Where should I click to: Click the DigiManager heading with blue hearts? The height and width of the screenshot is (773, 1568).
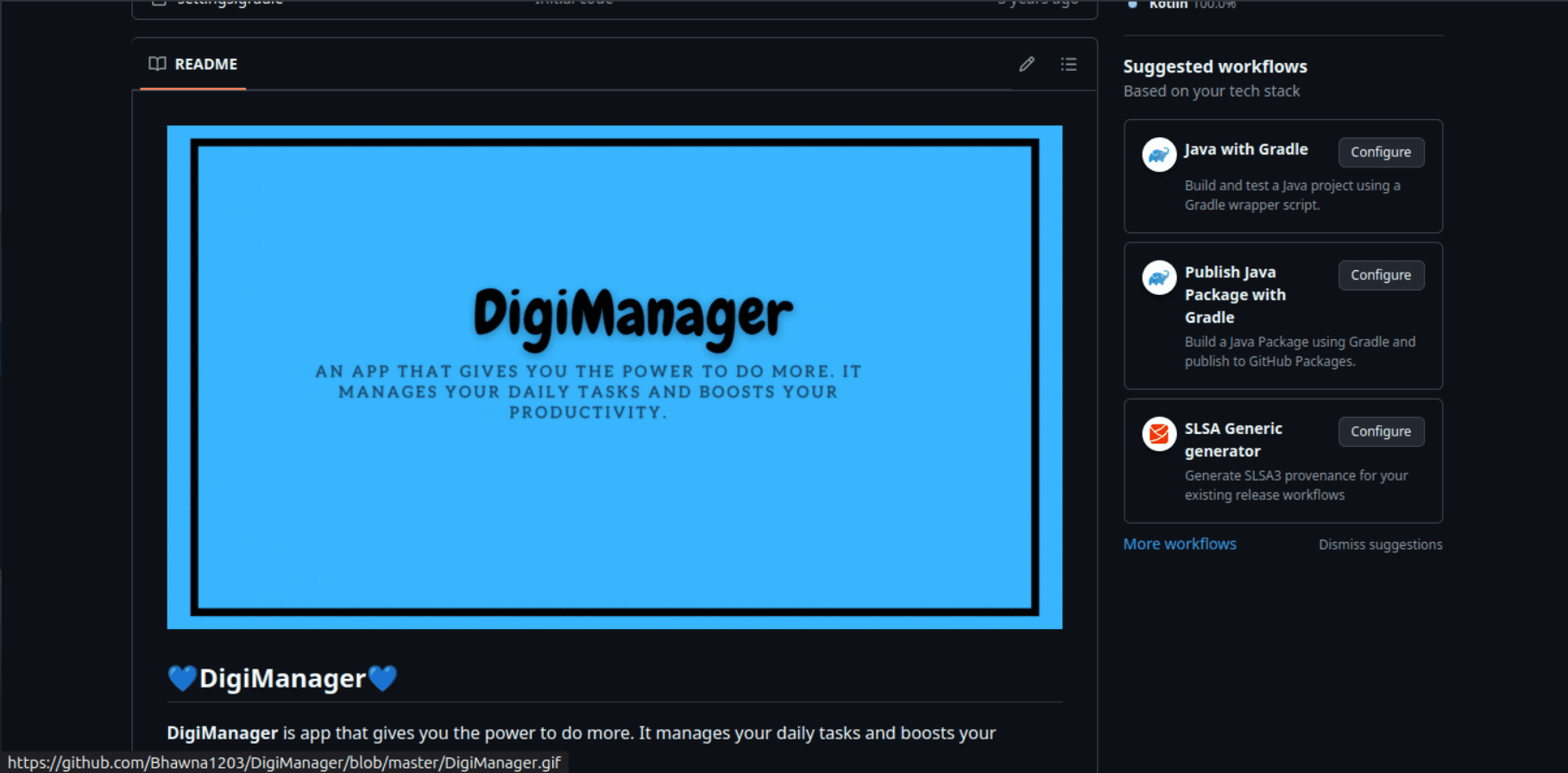tap(282, 678)
